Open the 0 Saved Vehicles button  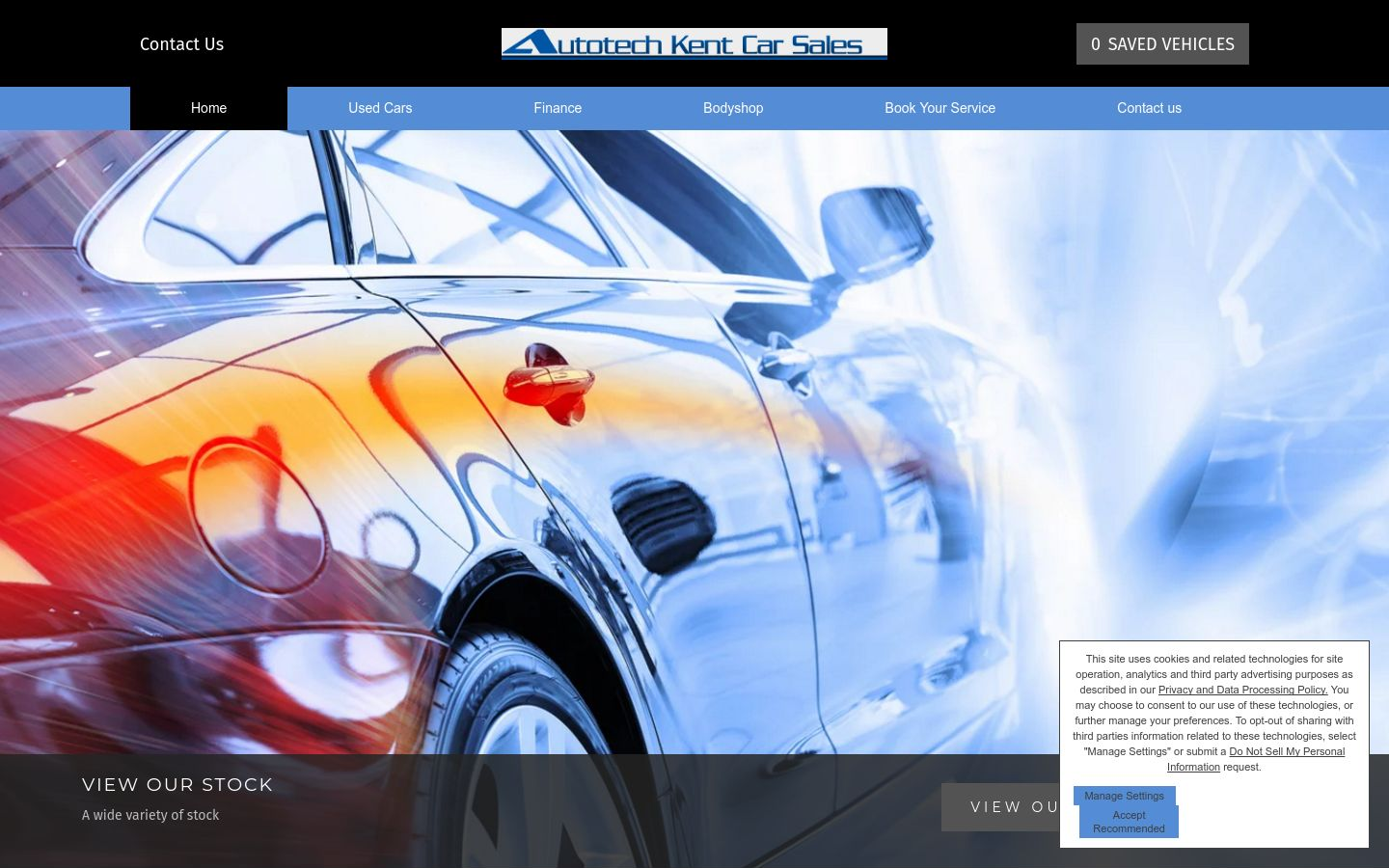[1162, 44]
